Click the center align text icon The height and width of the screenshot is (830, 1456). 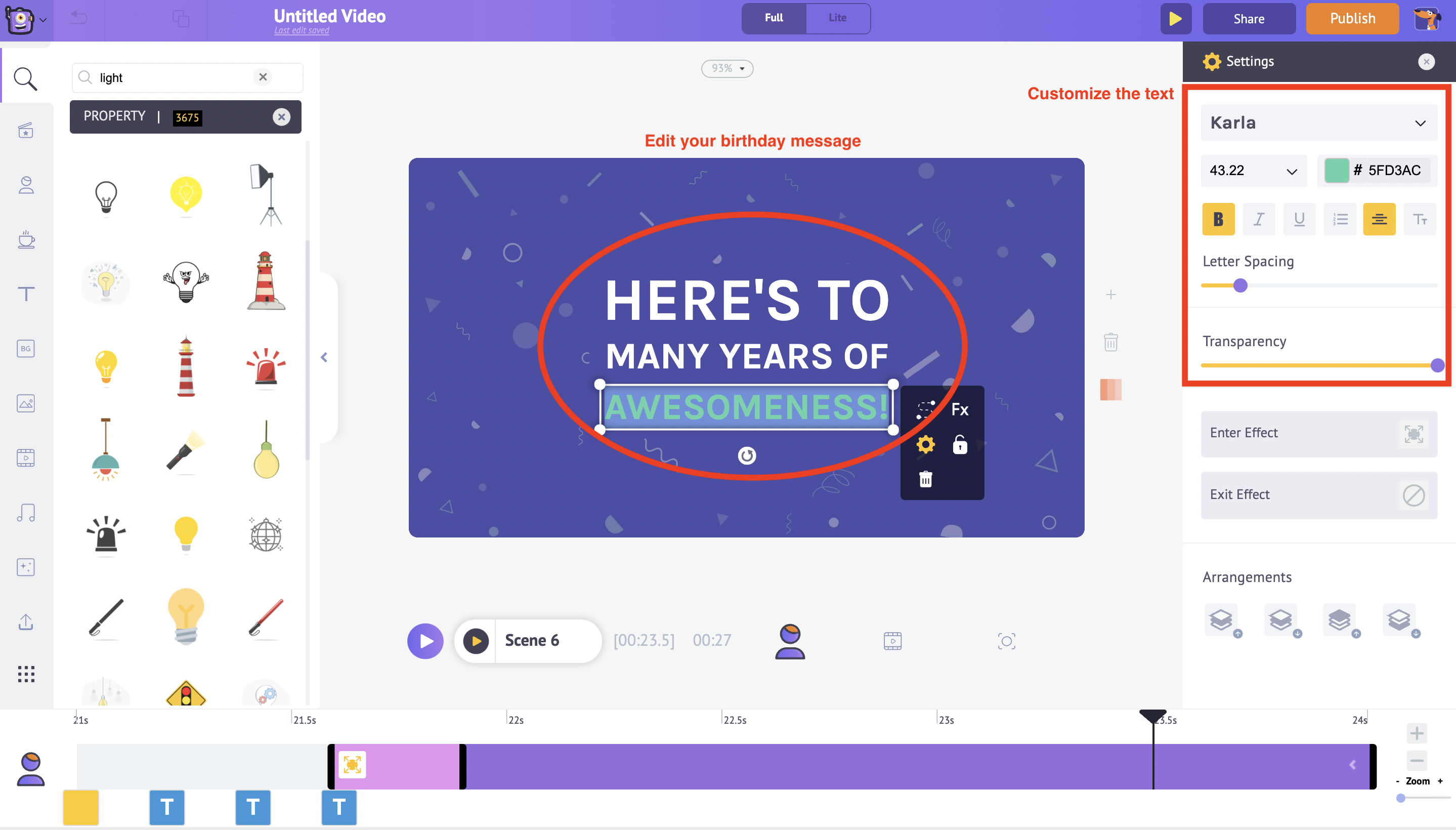point(1378,219)
